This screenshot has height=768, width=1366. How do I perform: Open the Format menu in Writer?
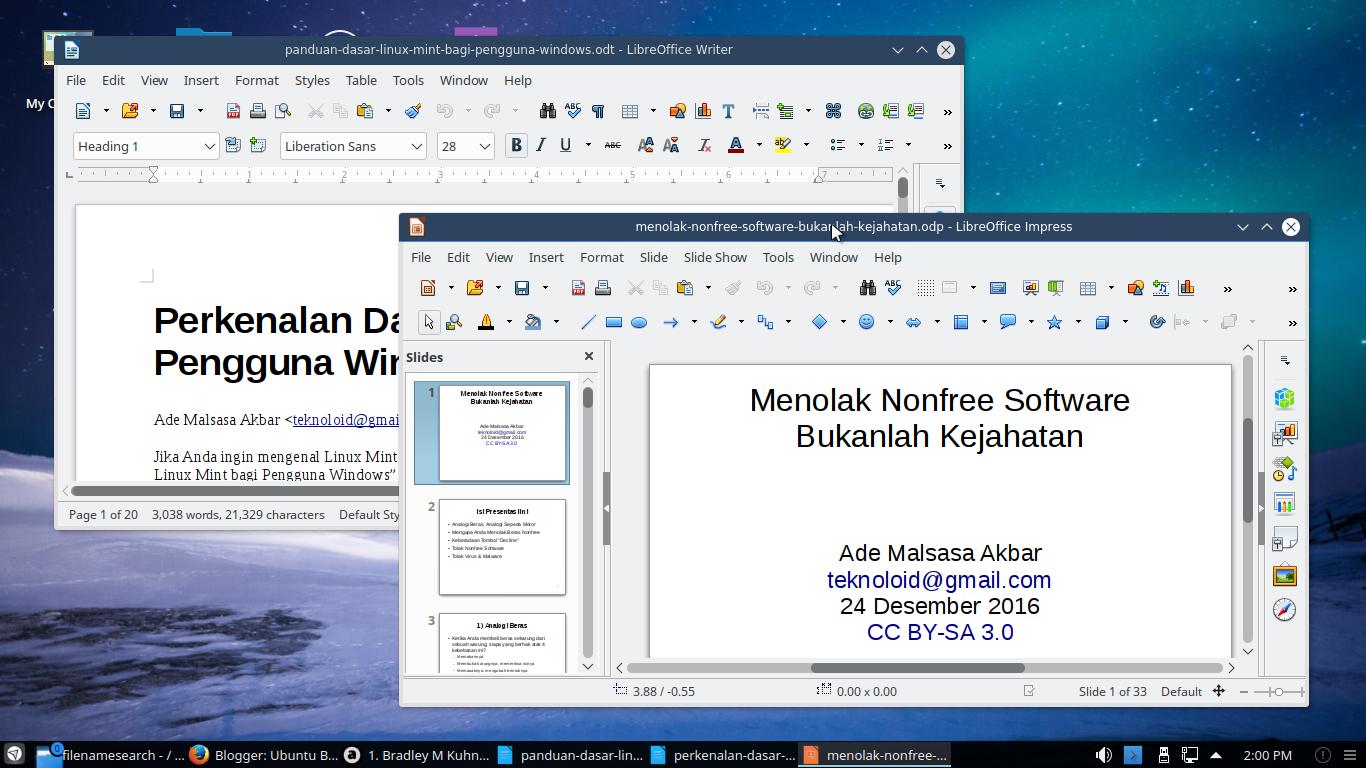pyautogui.click(x=256, y=80)
